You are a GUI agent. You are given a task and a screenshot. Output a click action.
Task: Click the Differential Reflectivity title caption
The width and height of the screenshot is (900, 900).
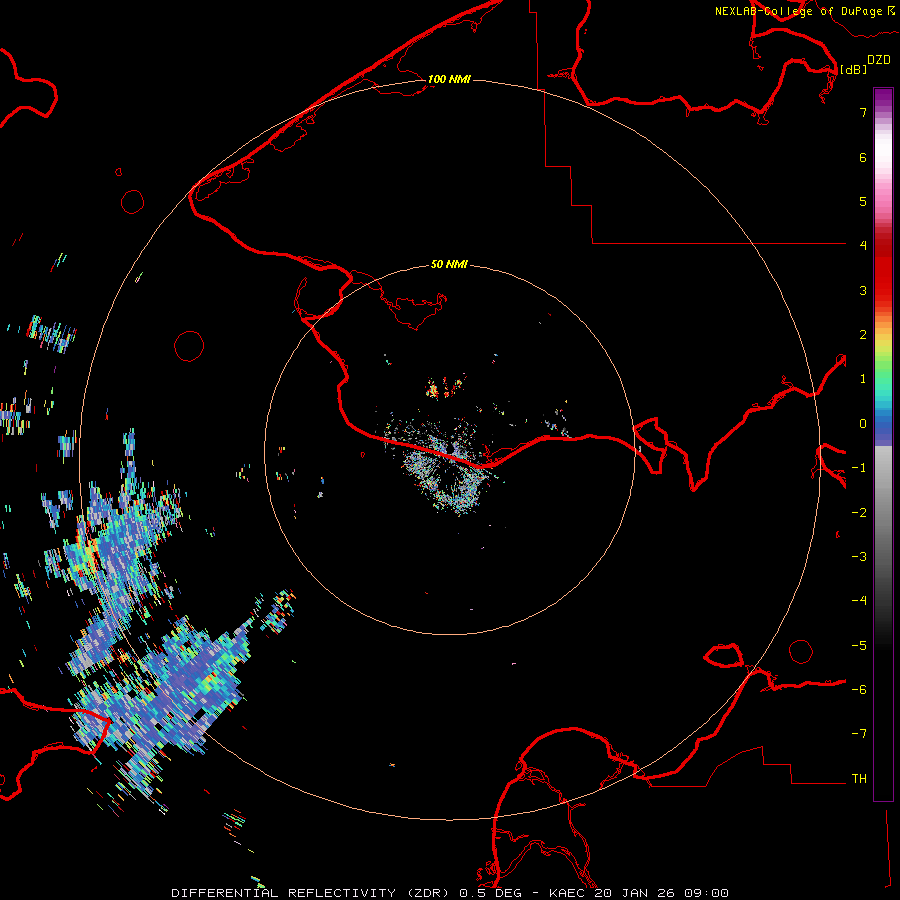(x=312, y=893)
